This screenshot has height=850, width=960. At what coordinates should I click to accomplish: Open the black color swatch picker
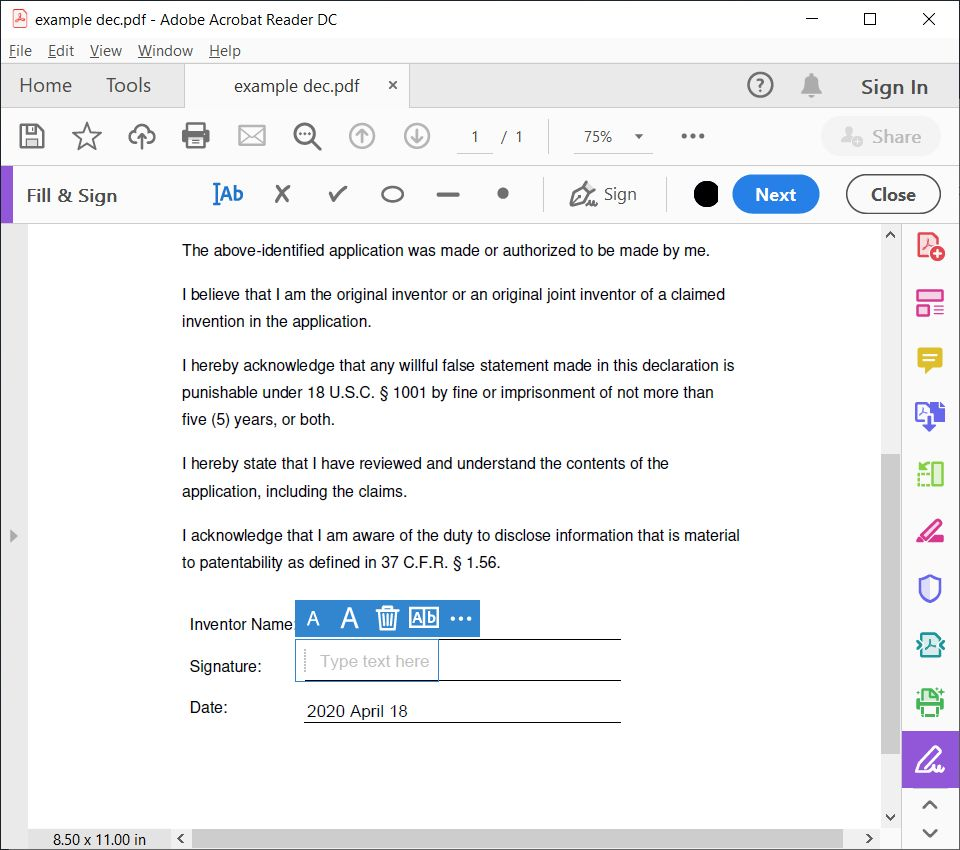pyautogui.click(x=706, y=194)
